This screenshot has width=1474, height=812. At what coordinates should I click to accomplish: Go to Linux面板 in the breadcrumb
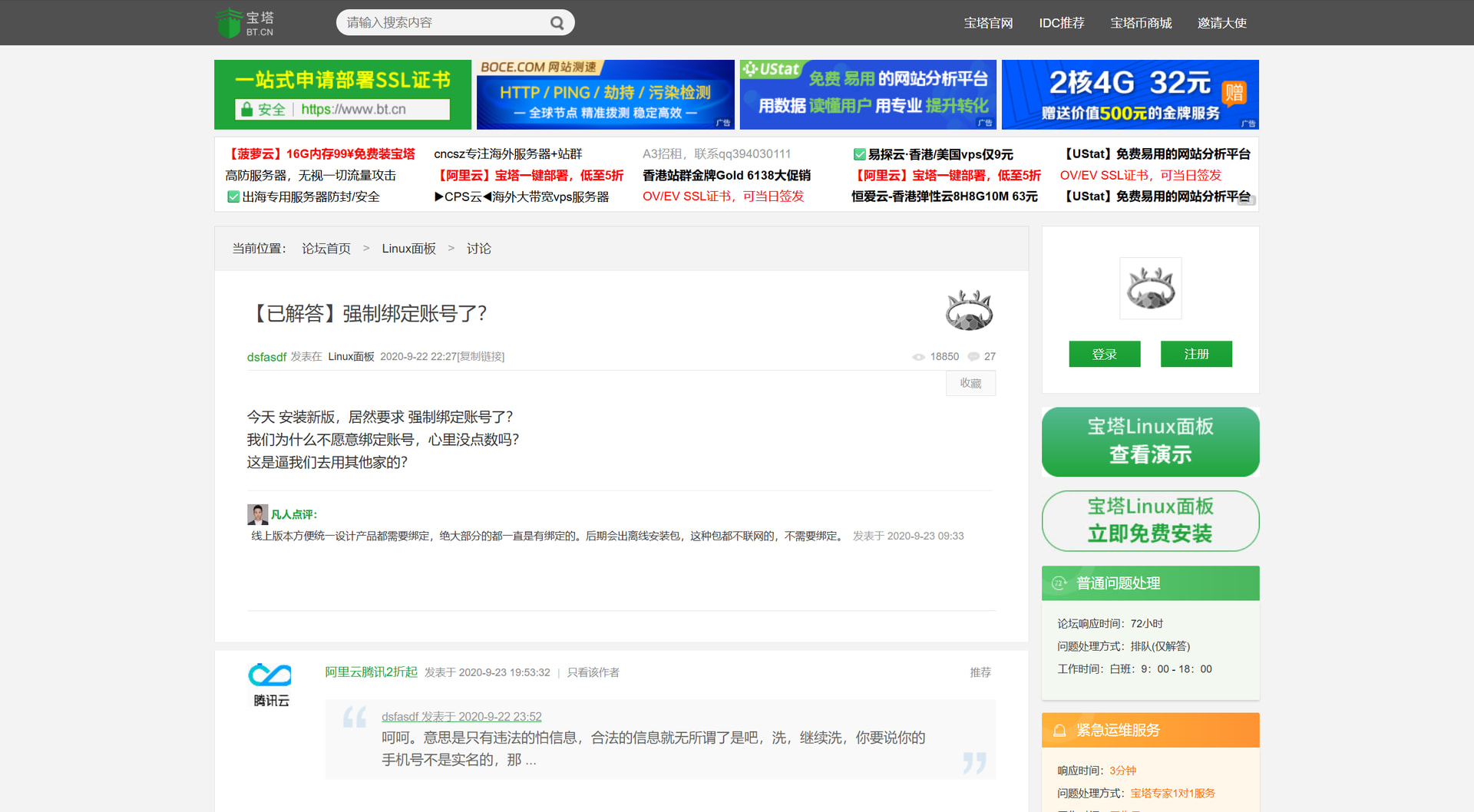pyautogui.click(x=408, y=249)
